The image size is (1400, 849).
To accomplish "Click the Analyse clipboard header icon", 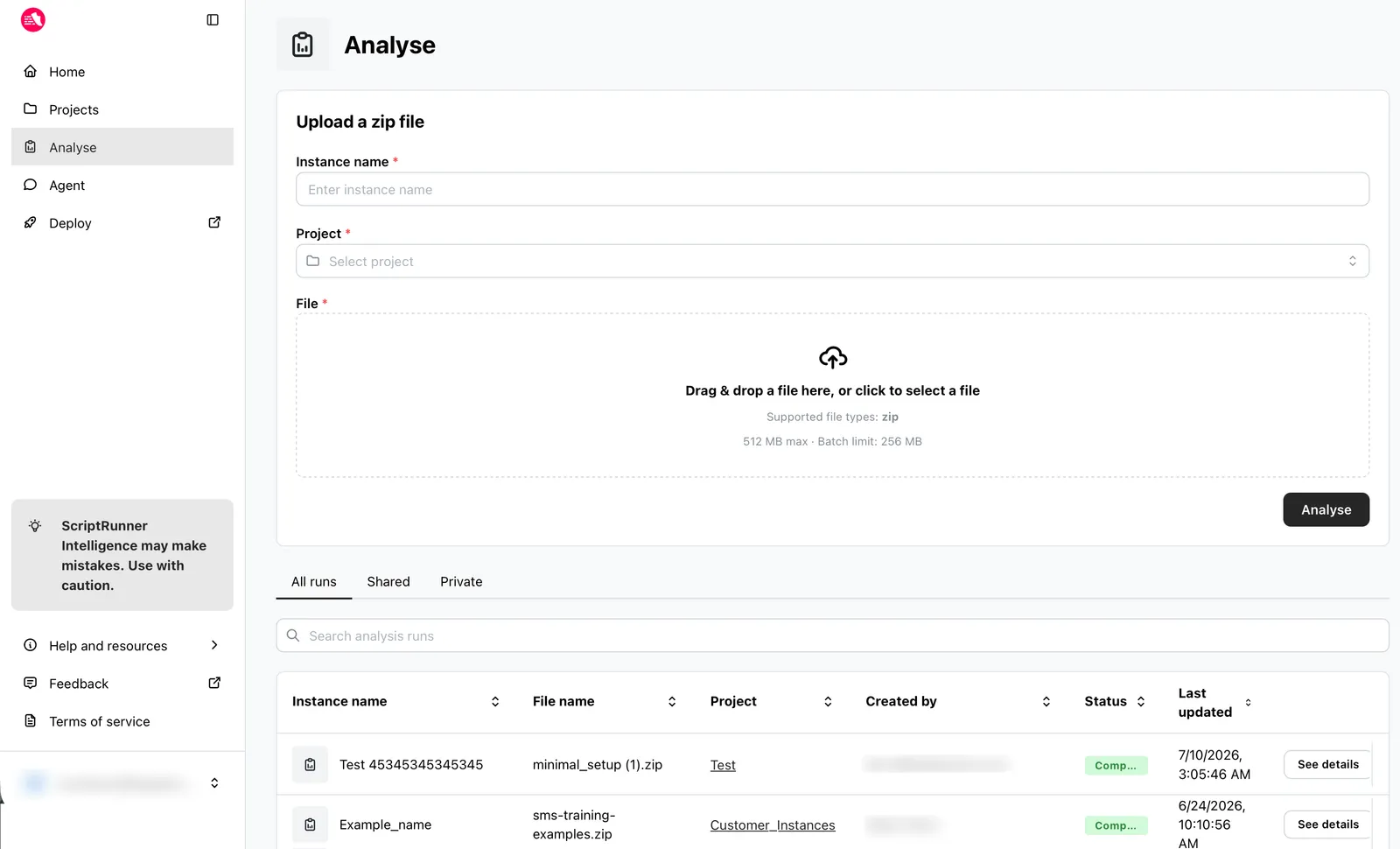I will tap(303, 45).
